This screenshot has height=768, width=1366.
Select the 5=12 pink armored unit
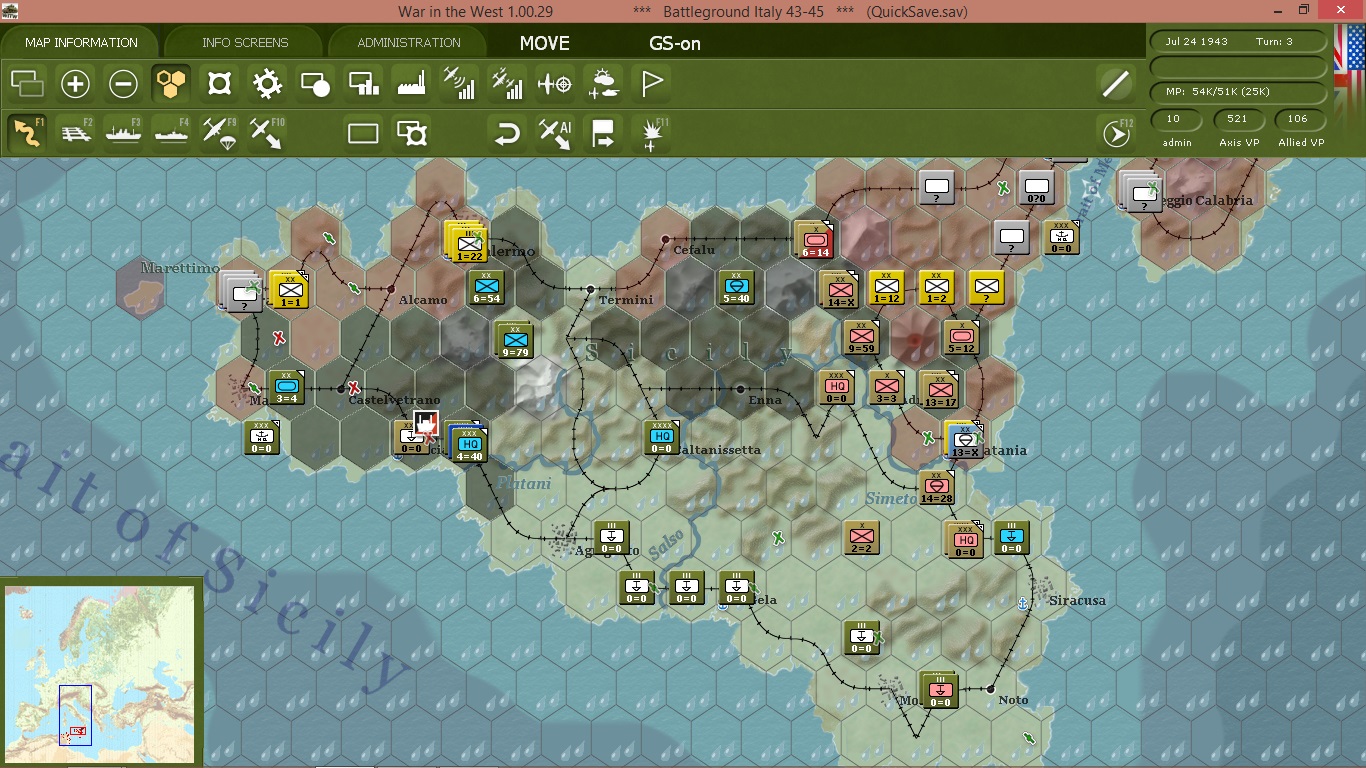point(962,338)
